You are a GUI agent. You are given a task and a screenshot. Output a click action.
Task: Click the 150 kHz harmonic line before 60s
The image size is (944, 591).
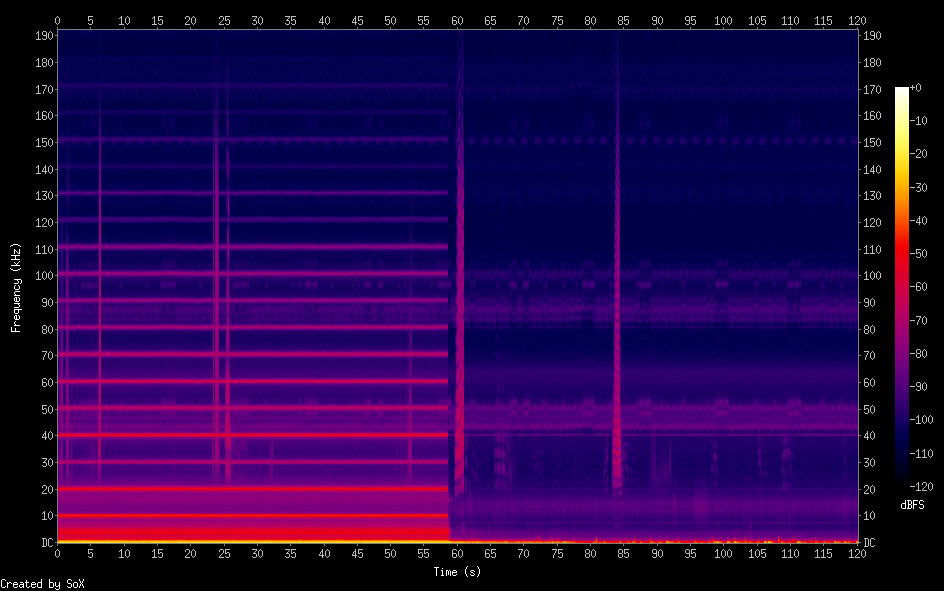coord(250,140)
